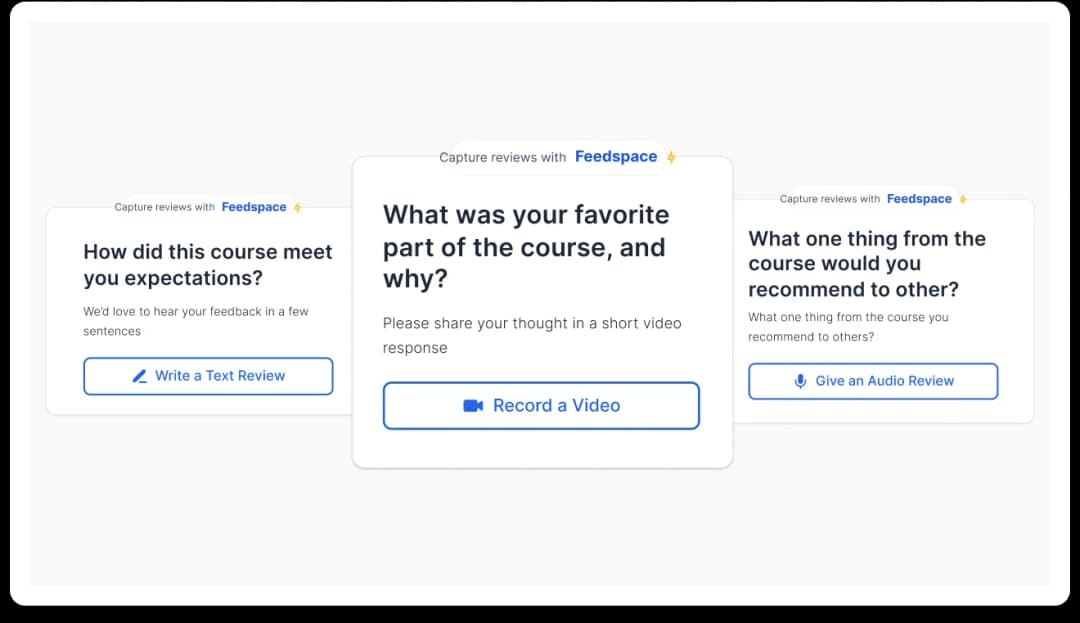This screenshot has height=623, width=1080.
Task: Click the Feedspace wordmark on the right card
Action: coord(919,198)
